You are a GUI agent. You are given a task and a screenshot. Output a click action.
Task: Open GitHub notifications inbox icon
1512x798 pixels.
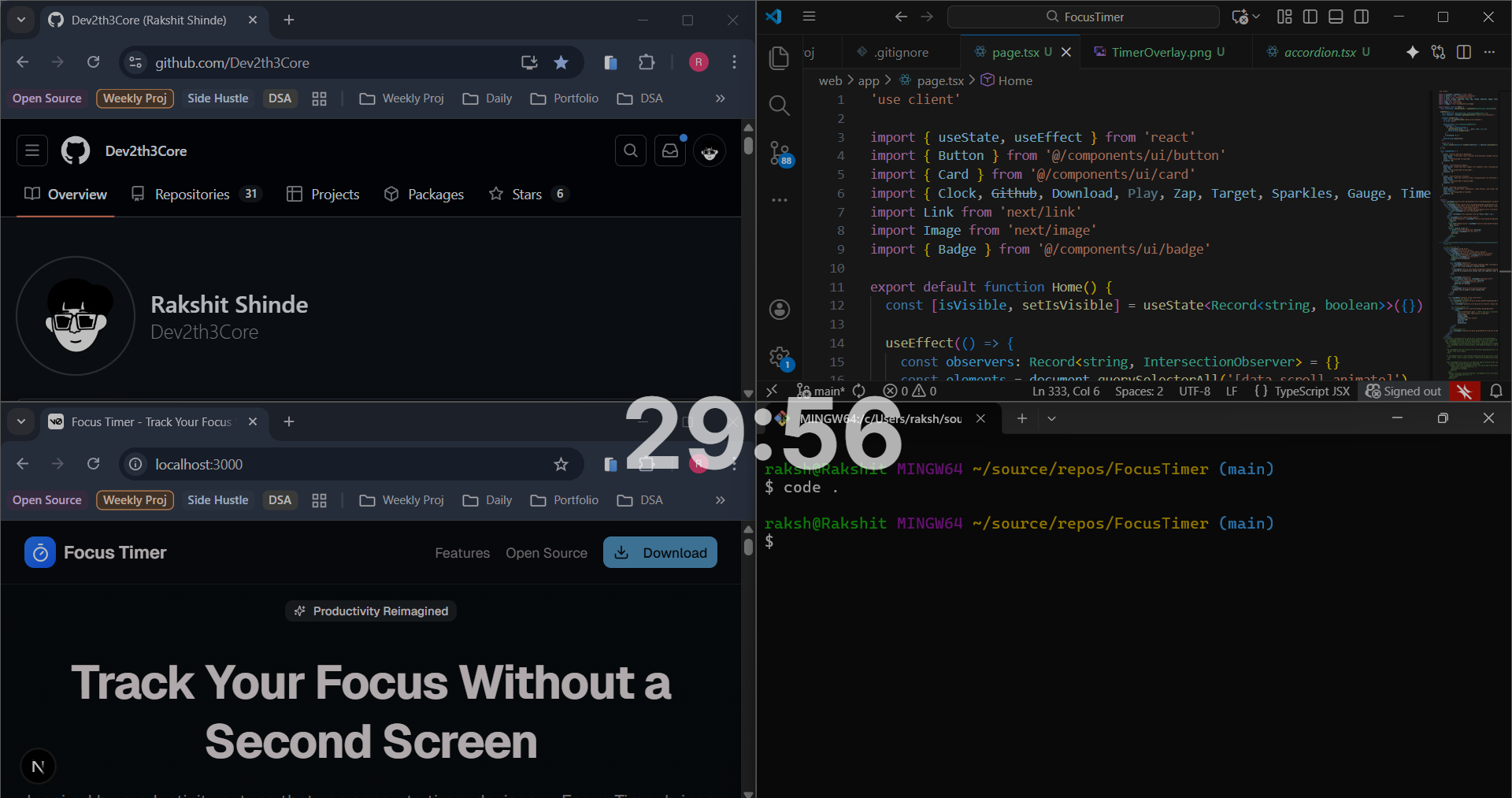[x=669, y=150]
